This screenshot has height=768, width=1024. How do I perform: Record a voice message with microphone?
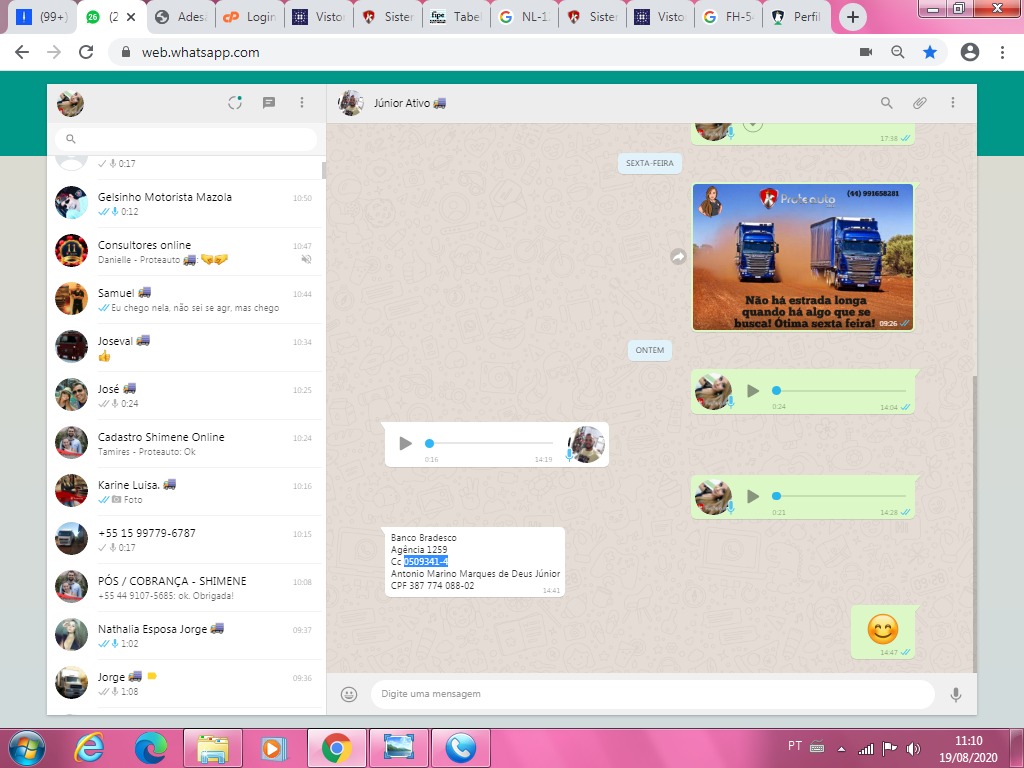(956, 694)
